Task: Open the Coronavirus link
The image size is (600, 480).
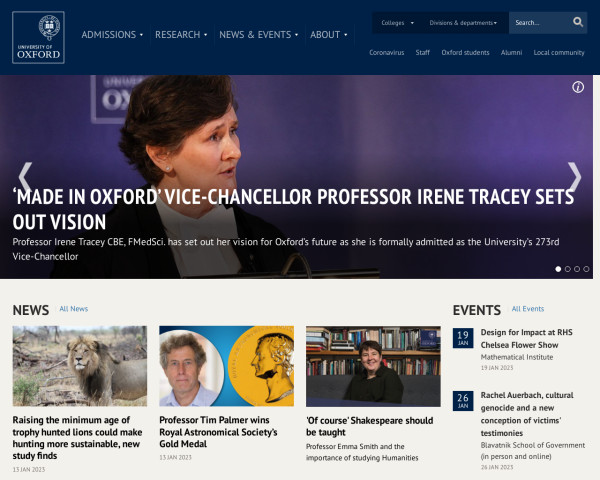Action: pos(386,52)
